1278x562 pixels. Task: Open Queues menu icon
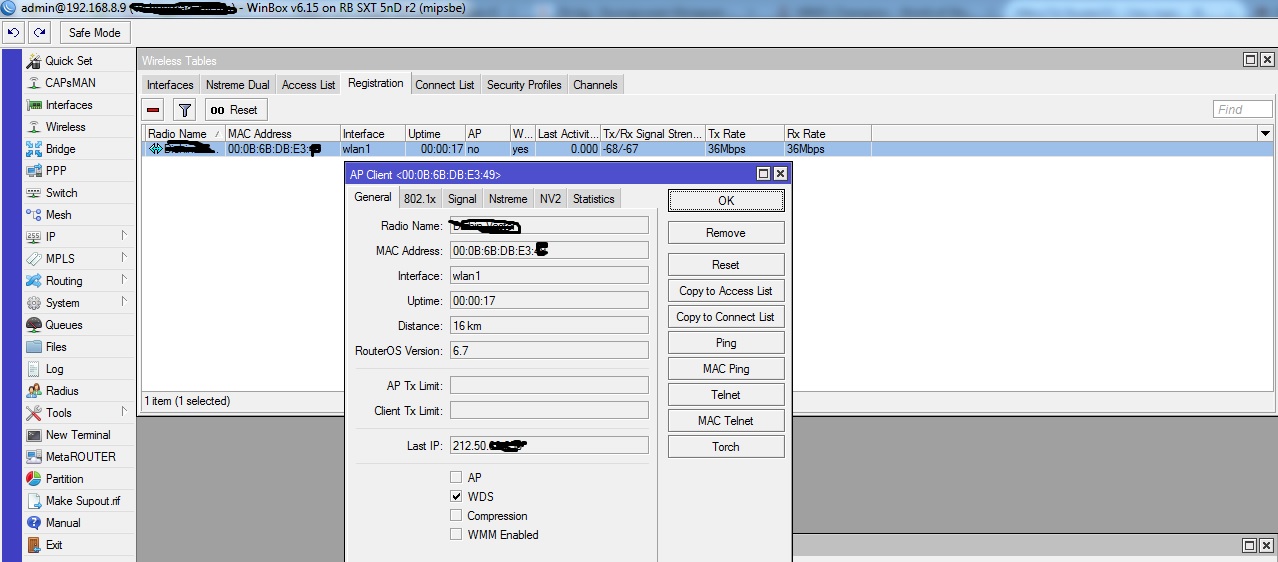click(35, 325)
